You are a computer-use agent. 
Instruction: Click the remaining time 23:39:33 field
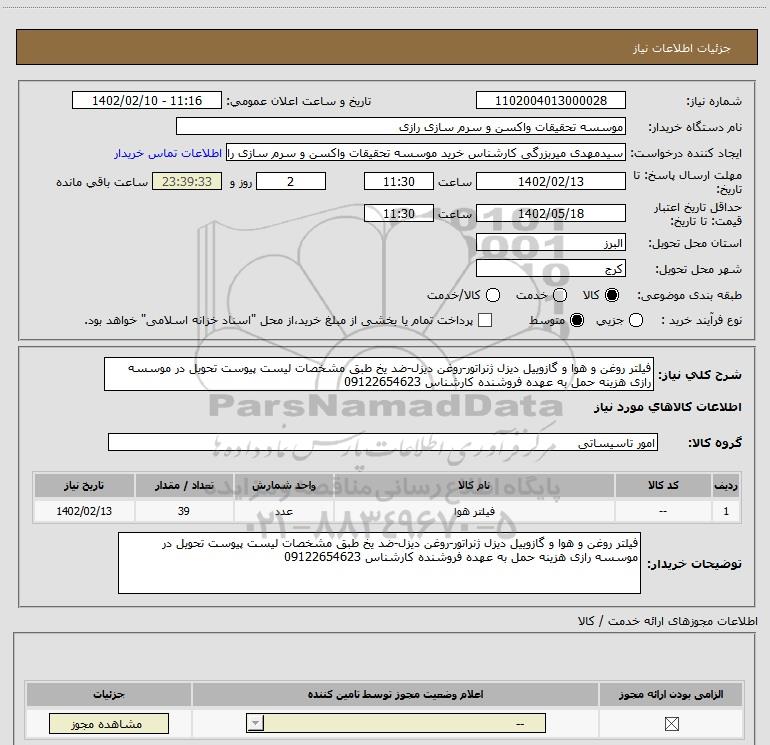[x=187, y=181]
